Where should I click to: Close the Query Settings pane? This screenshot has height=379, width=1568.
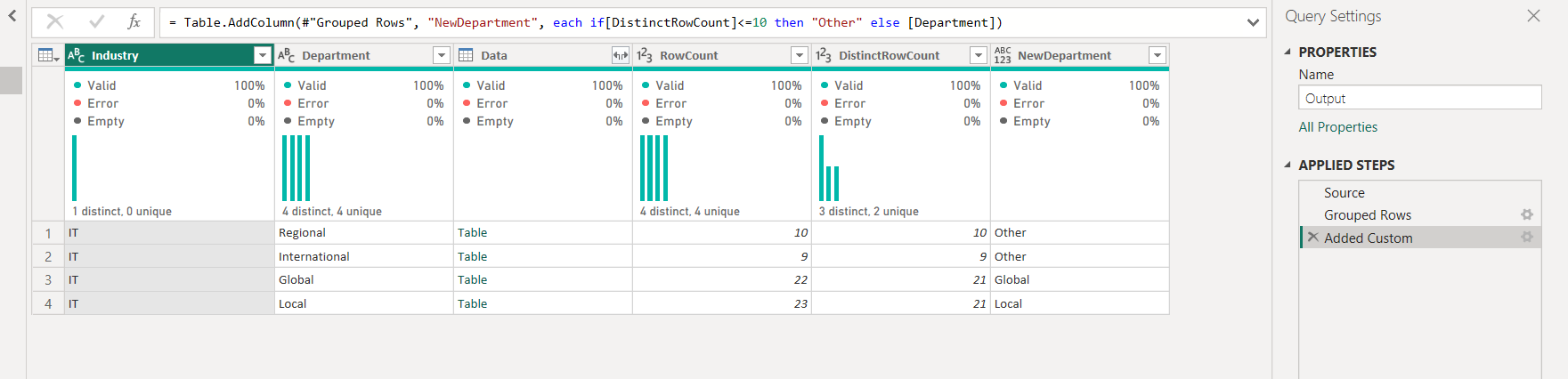(x=1533, y=16)
